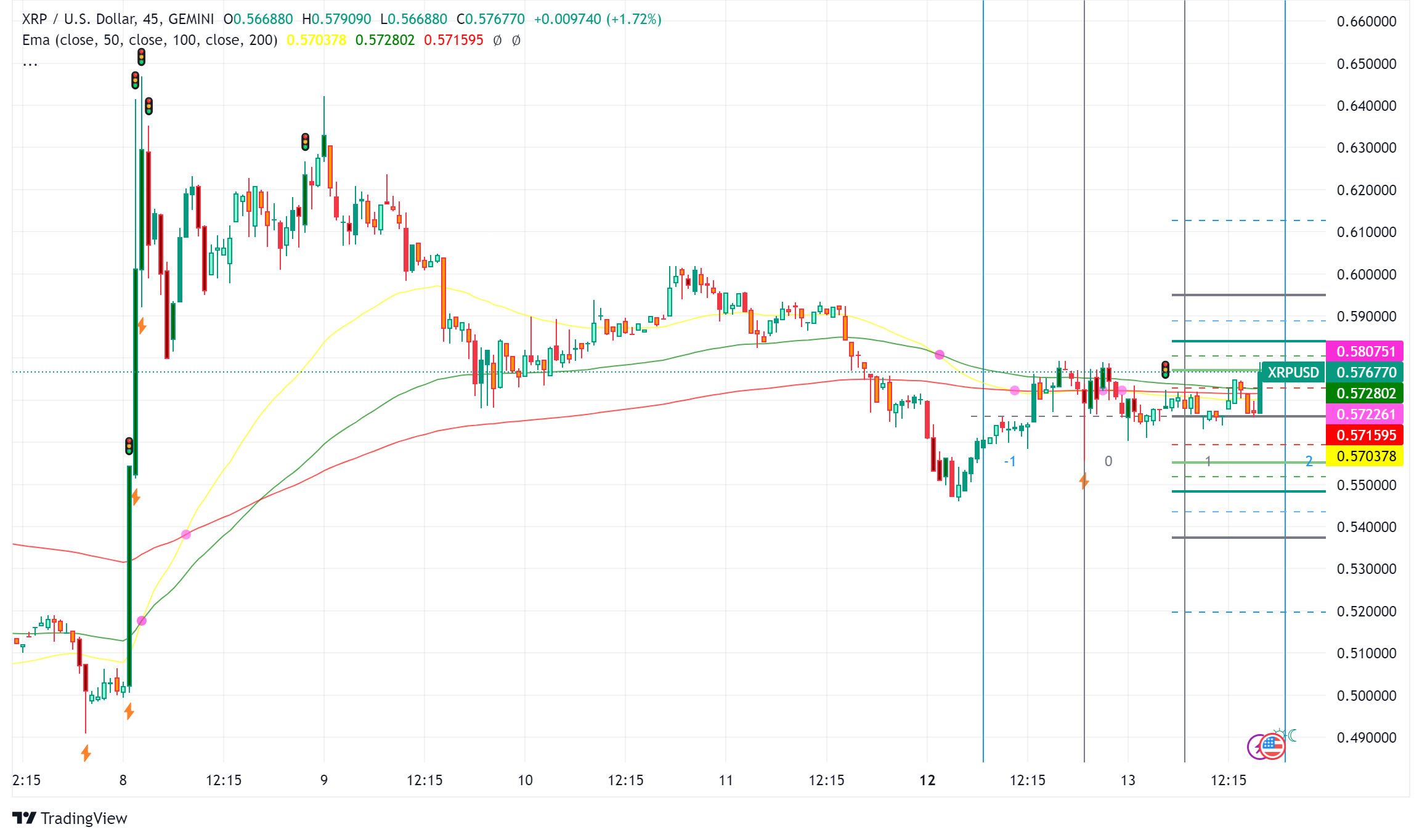
Task: Click the traffic light icon at the 0.56 level on day 8
Action: click(x=129, y=445)
